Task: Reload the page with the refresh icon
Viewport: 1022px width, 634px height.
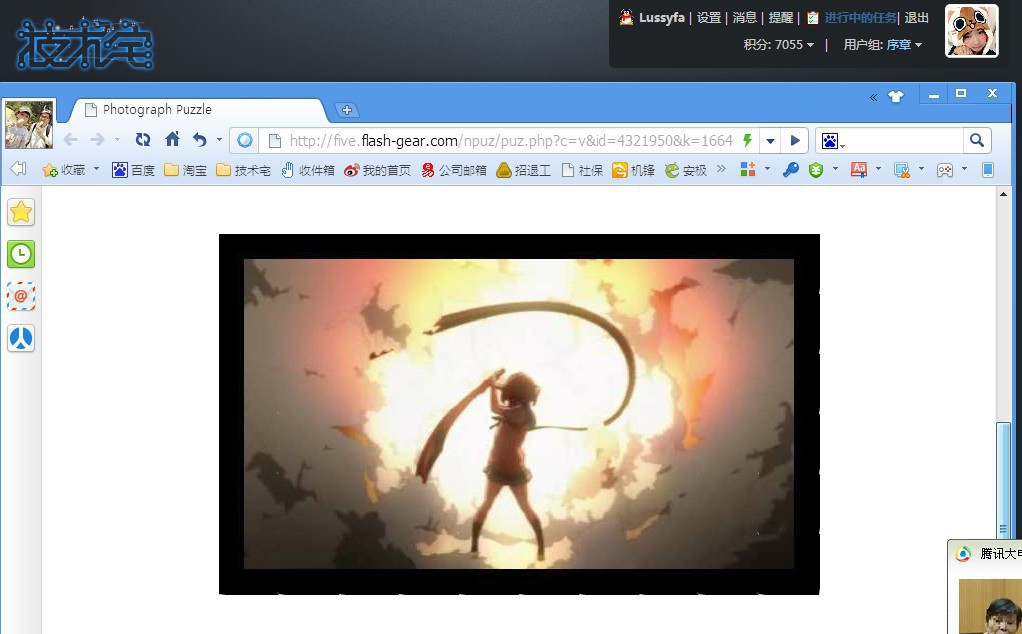Action: pyautogui.click(x=143, y=140)
